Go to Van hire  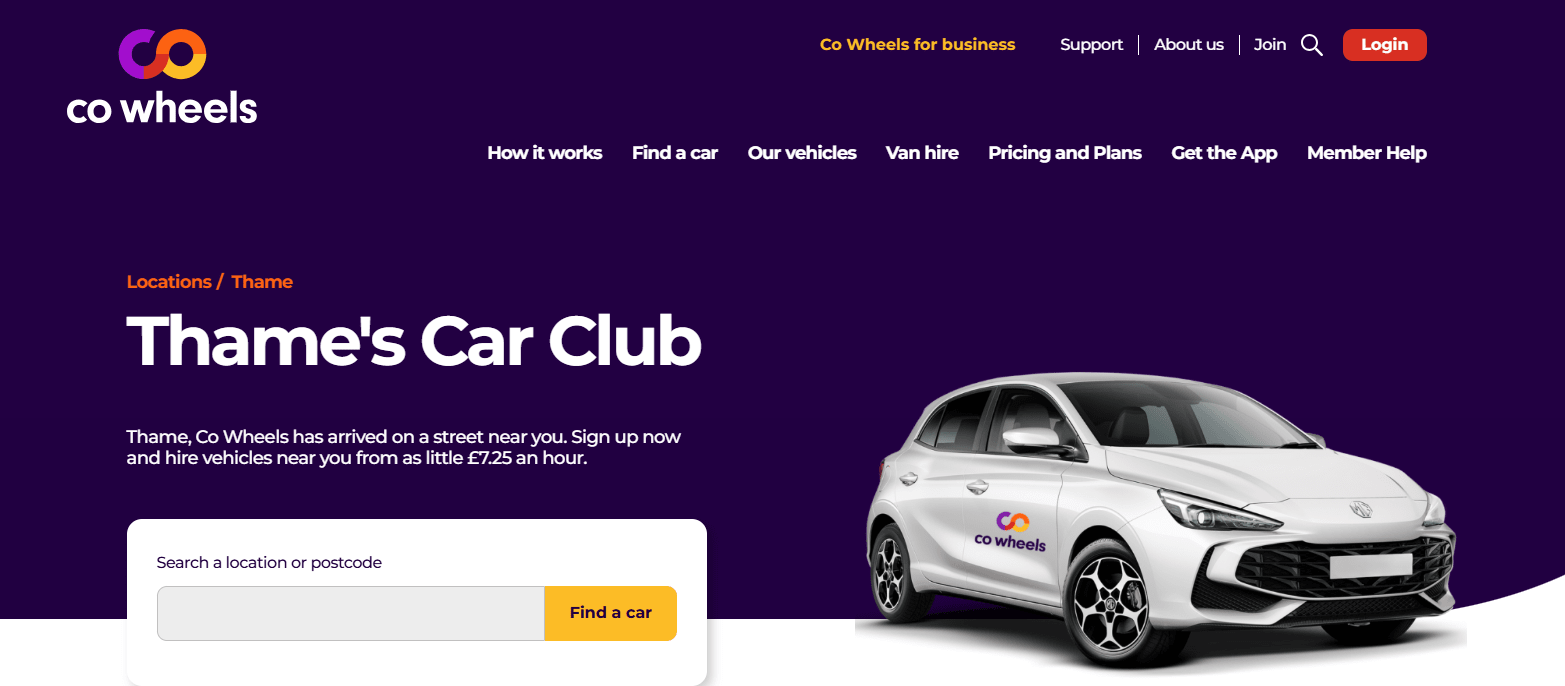pyautogui.click(x=922, y=153)
